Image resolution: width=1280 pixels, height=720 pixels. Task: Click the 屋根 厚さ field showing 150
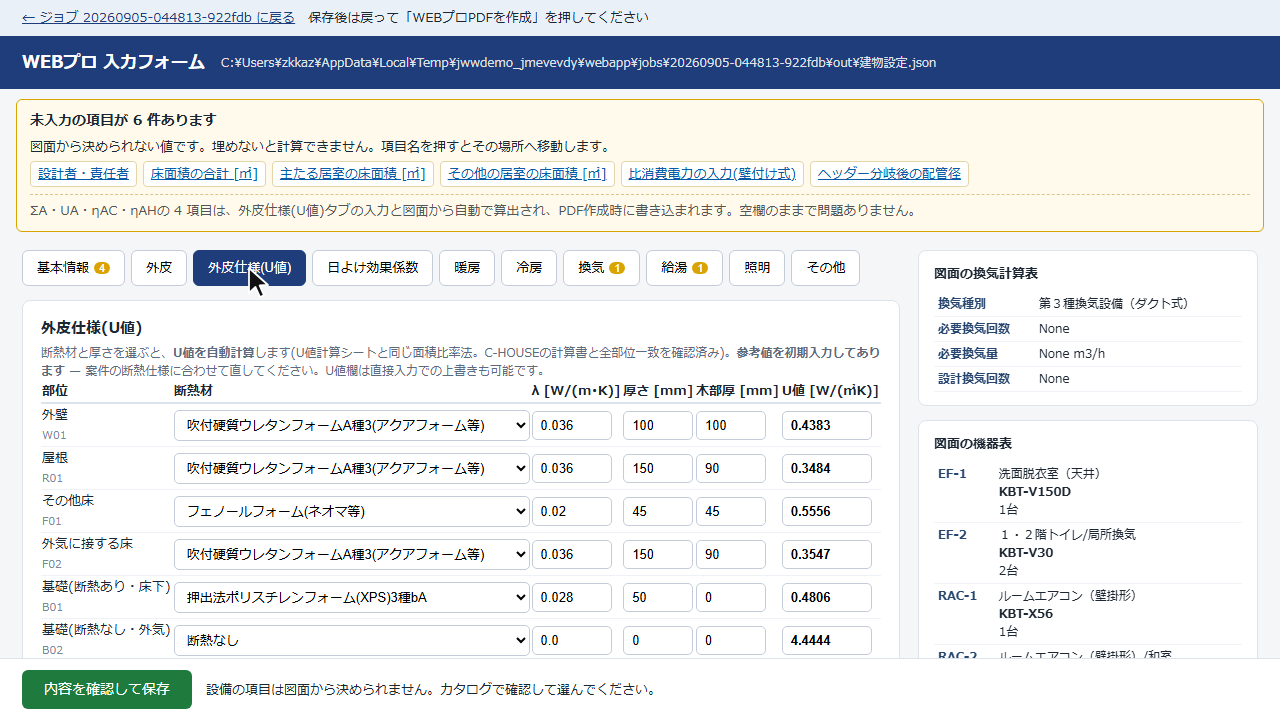point(658,468)
